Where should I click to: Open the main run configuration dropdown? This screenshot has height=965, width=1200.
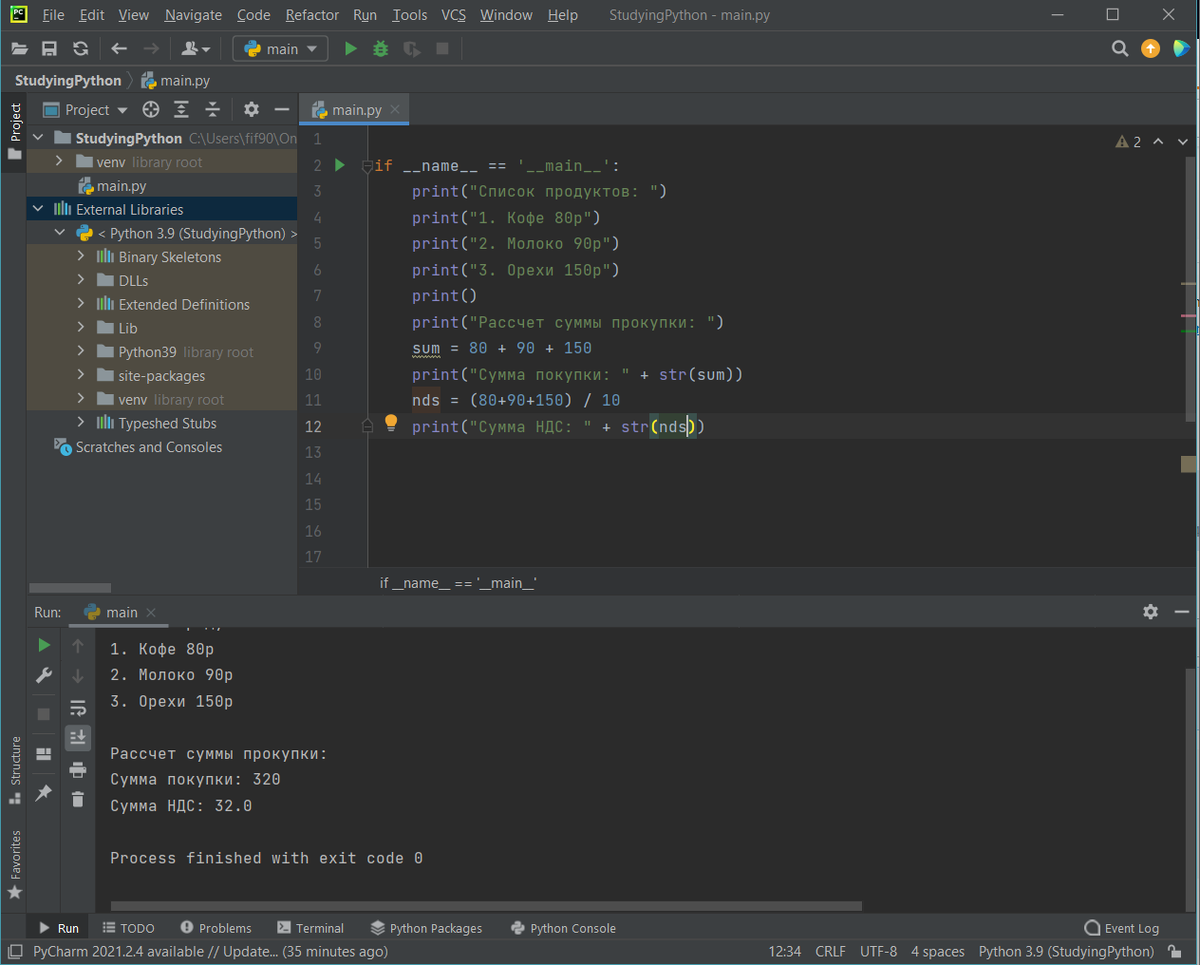tap(281, 49)
